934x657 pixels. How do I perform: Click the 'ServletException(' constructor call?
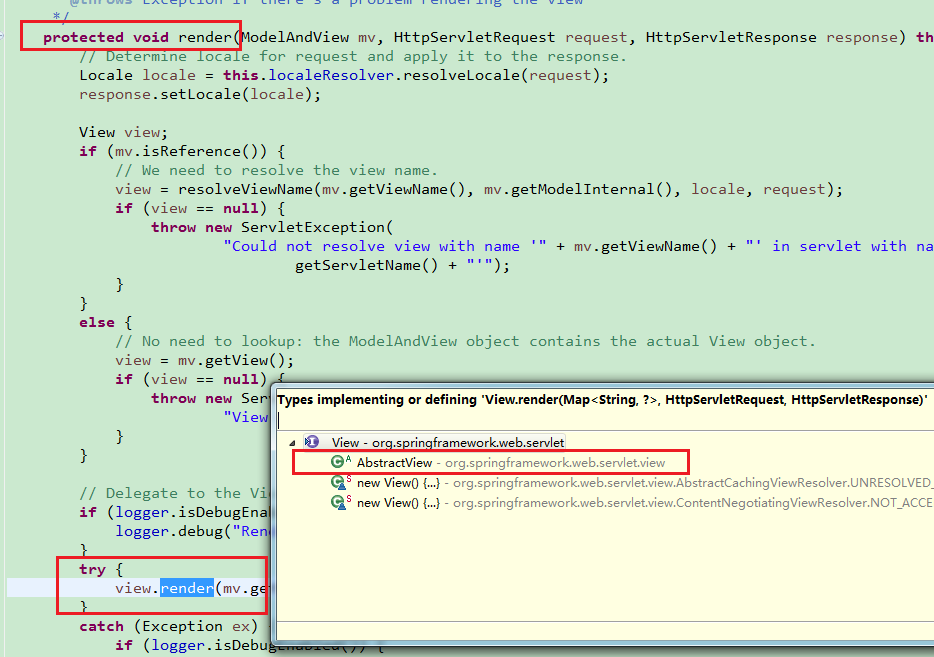coord(317,228)
